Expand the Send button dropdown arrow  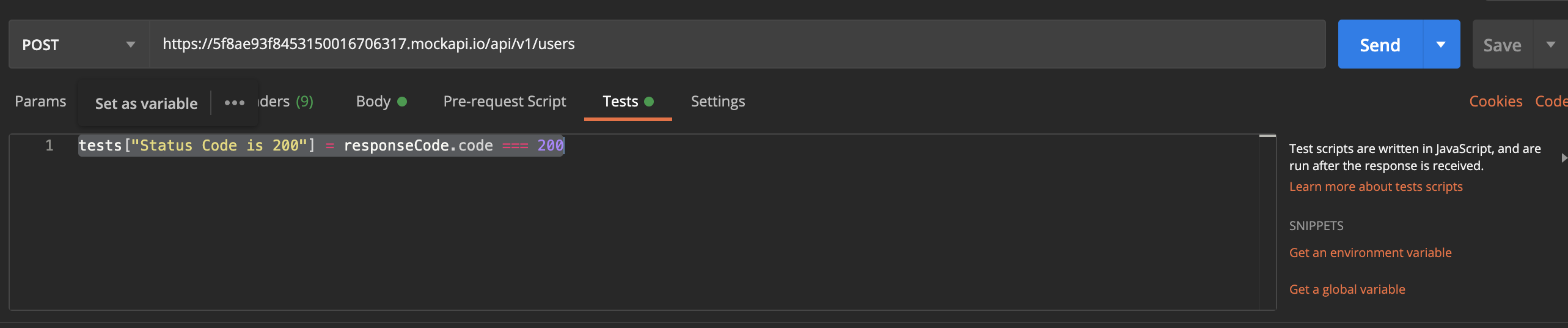1441,45
